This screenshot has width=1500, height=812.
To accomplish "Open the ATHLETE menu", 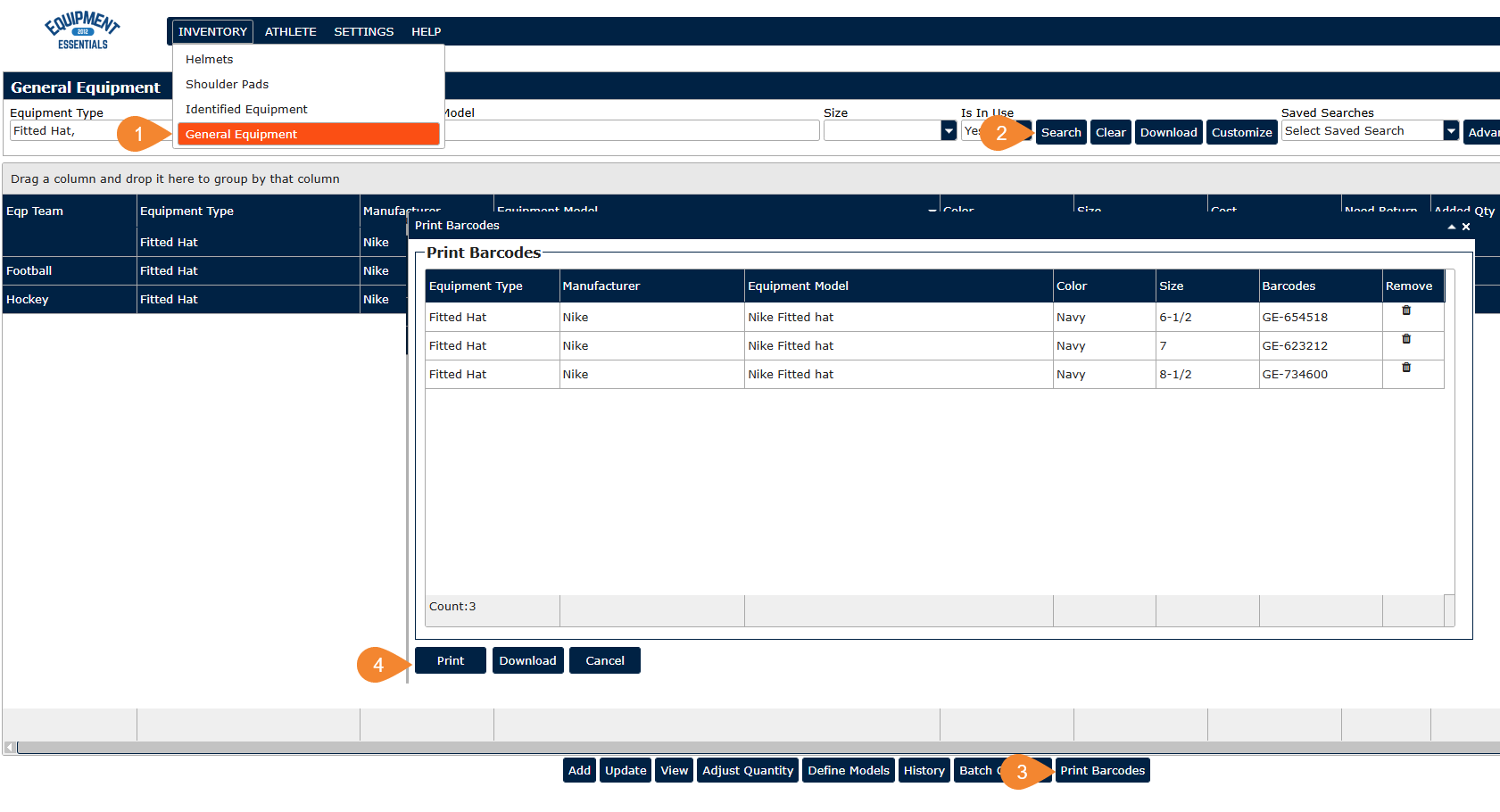I will [x=291, y=31].
